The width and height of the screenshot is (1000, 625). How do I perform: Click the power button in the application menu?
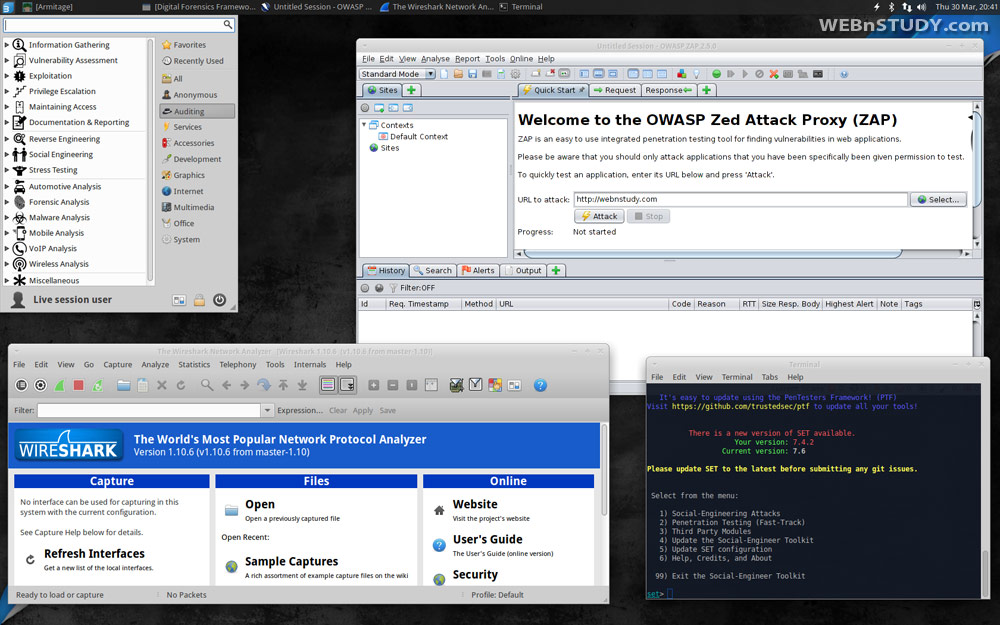(x=219, y=300)
